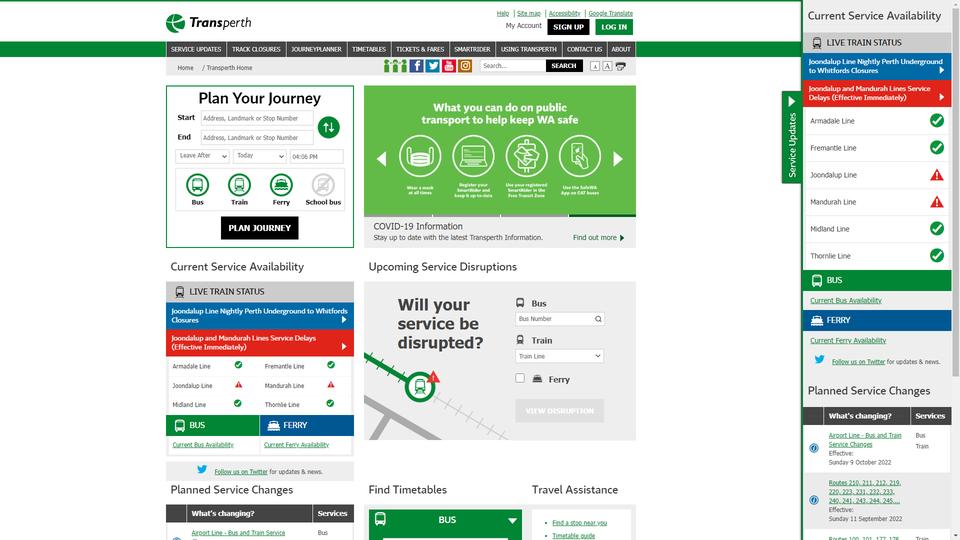Screen dimensions: 960x540
Task: Click the Twitter bird icon in sidebar
Action: click(x=819, y=360)
